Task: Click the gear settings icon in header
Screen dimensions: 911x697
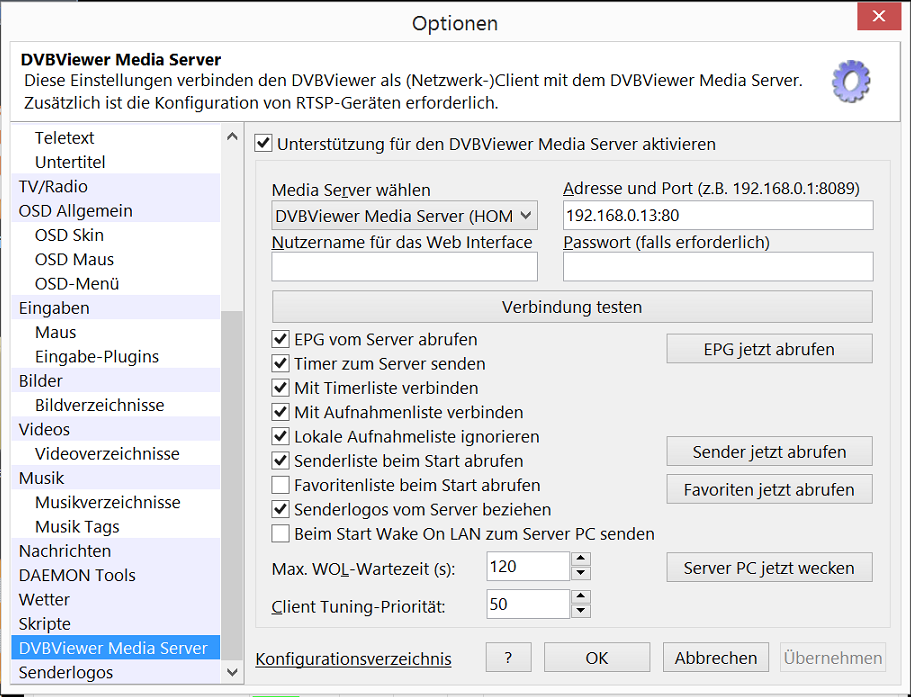Action: click(x=851, y=82)
